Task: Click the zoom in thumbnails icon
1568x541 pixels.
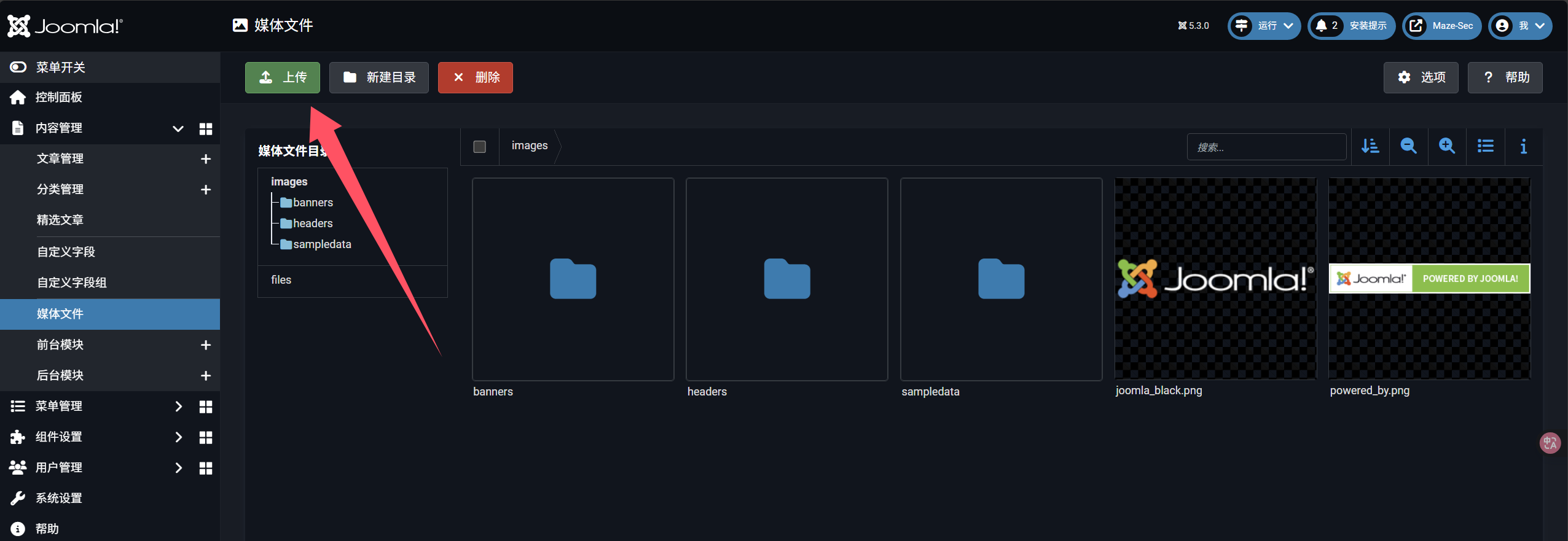Action: [1447, 146]
